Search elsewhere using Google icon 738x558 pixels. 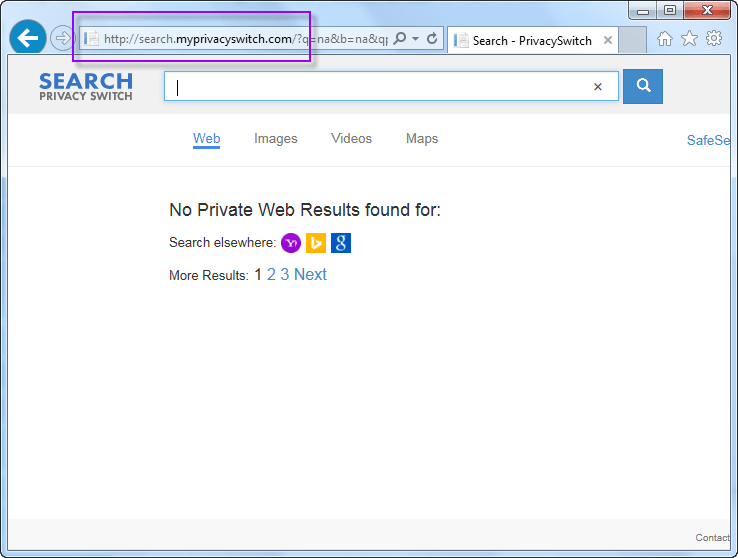pyautogui.click(x=341, y=243)
